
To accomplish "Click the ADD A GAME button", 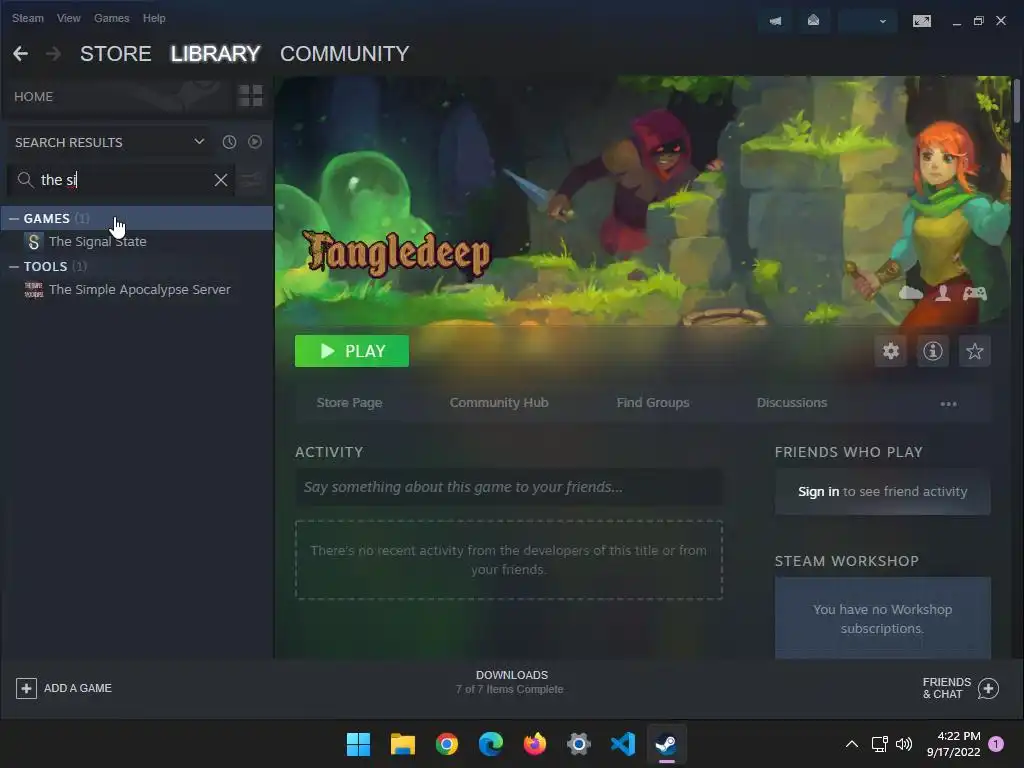I will pyautogui.click(x=64, y=688).
